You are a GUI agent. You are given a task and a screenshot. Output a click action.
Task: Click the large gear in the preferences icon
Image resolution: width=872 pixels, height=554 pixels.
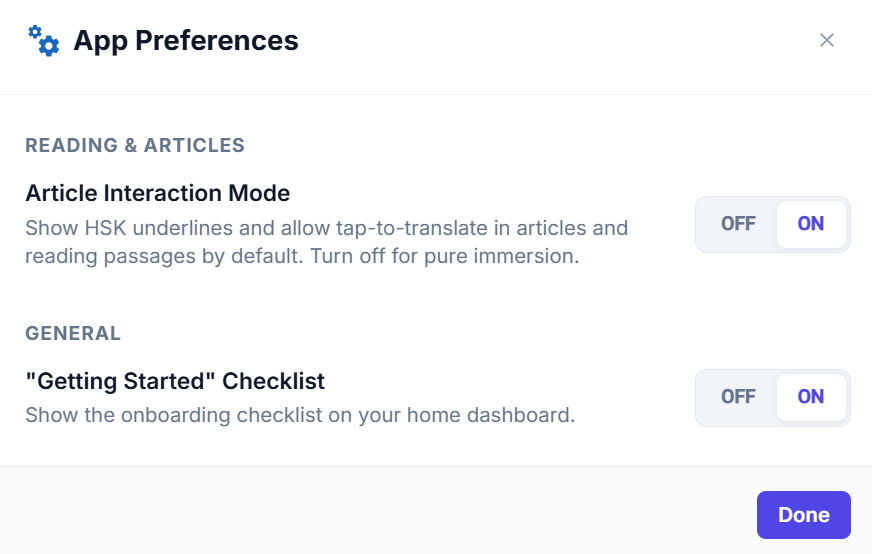coord(49,46)
